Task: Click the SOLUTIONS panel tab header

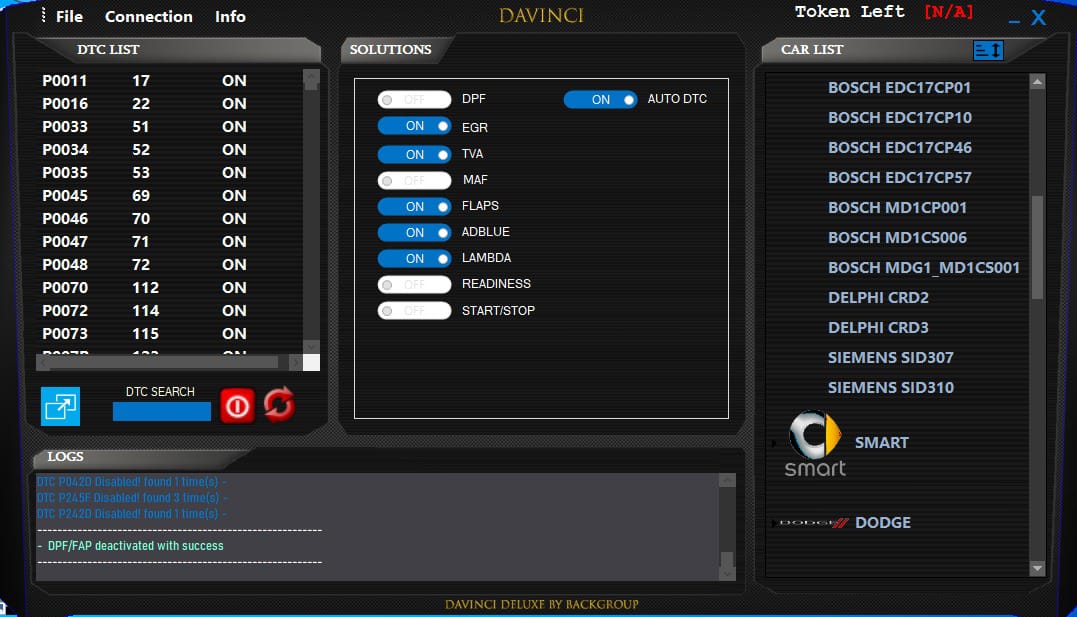Action: point(390,50)
